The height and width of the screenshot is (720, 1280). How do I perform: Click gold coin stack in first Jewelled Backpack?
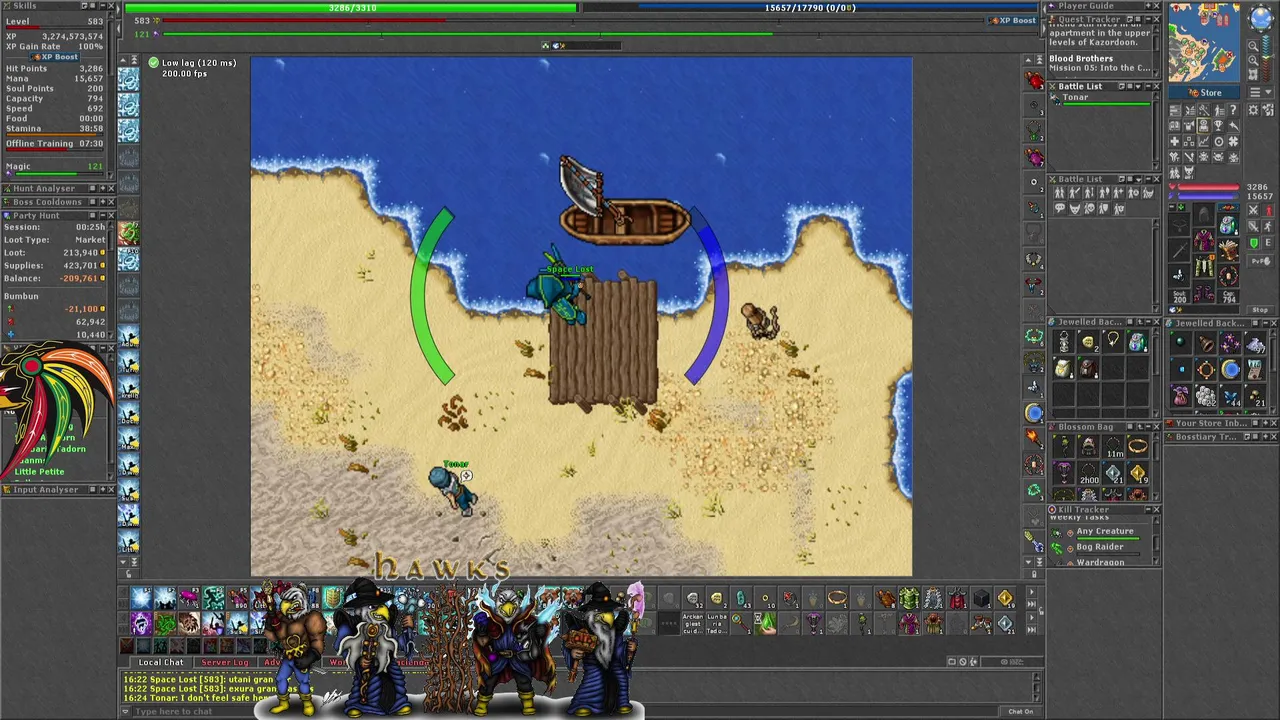click(1089, 342)
